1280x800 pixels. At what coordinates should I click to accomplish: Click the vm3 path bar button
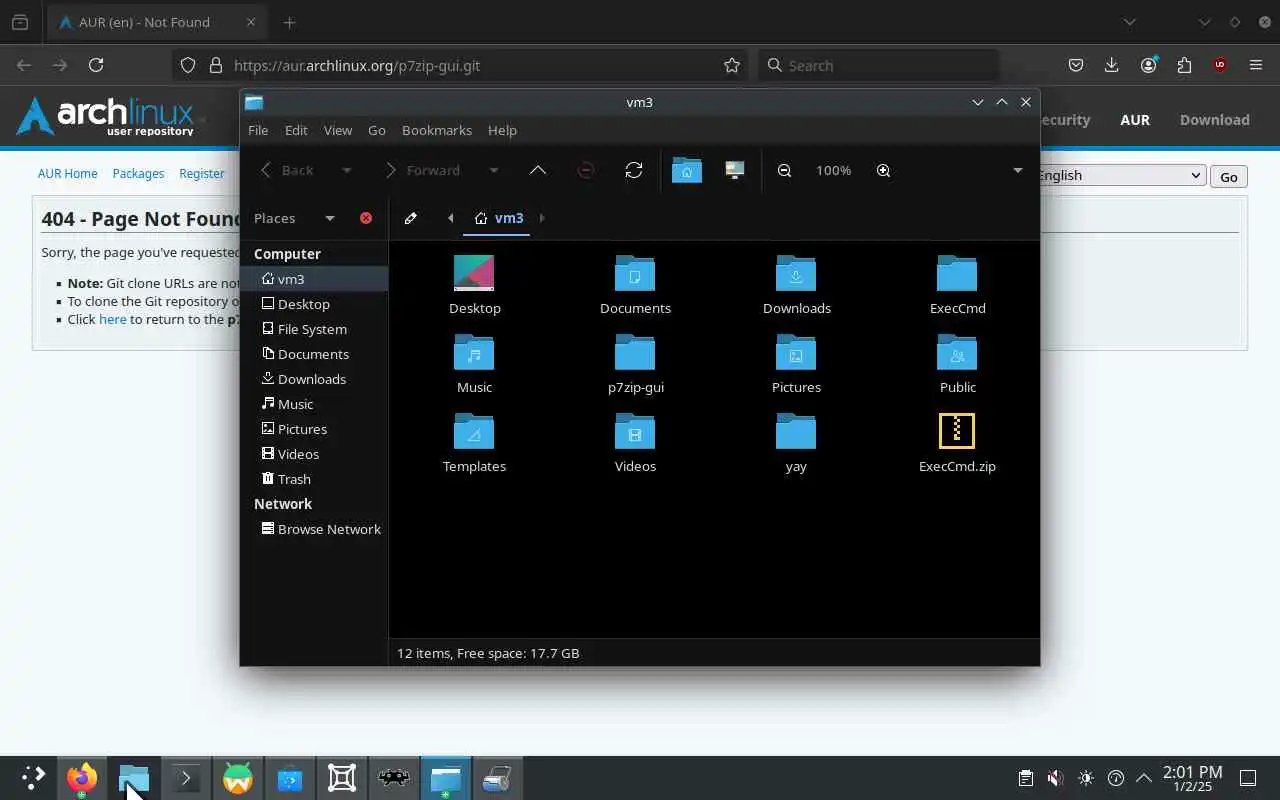point(499,218)
